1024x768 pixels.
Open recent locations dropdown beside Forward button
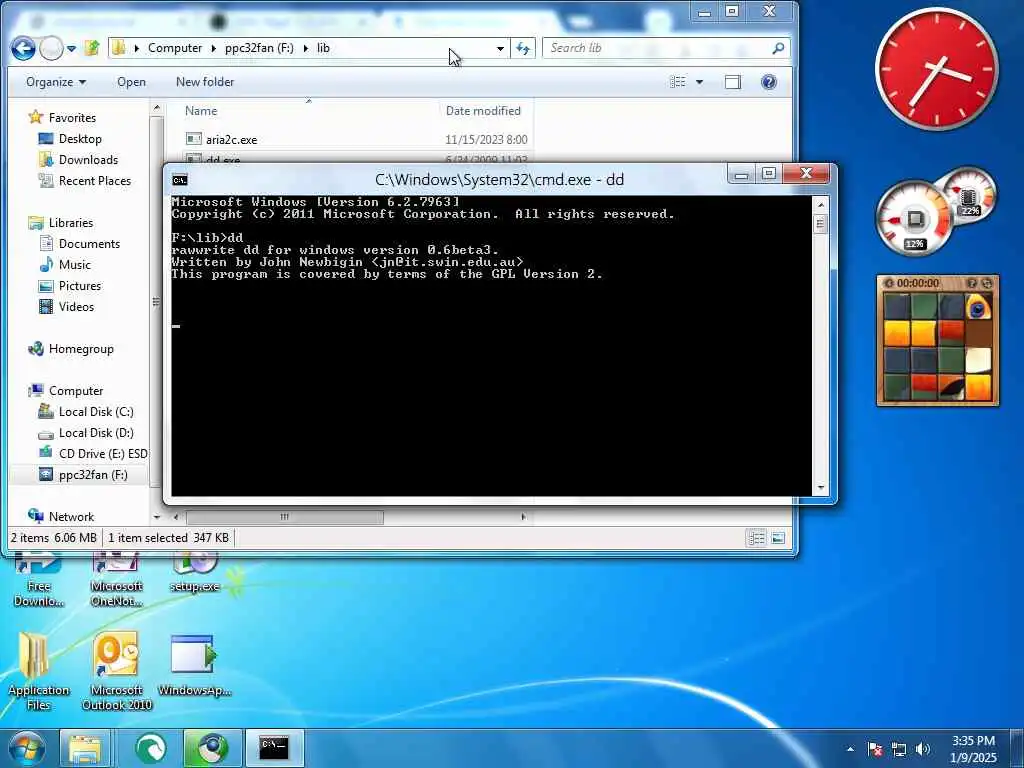(x=72, y=49)
